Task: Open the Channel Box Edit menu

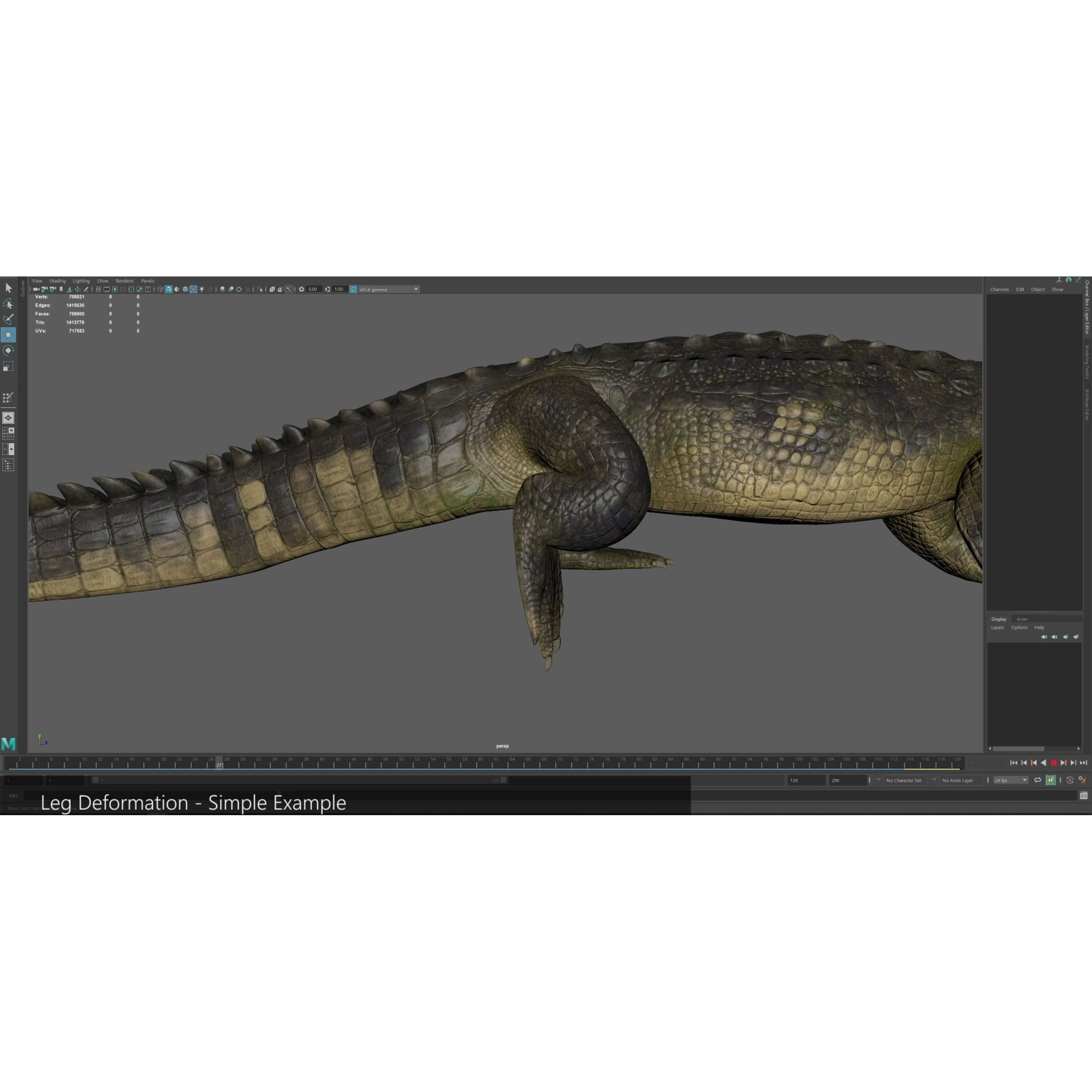Action: pyautogui.click(x=1020, y=289)
